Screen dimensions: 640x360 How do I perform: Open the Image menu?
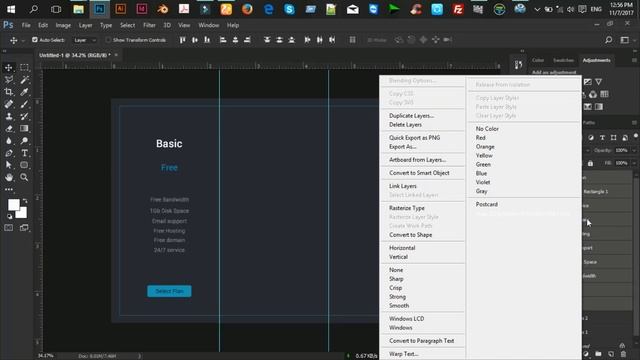63,25
